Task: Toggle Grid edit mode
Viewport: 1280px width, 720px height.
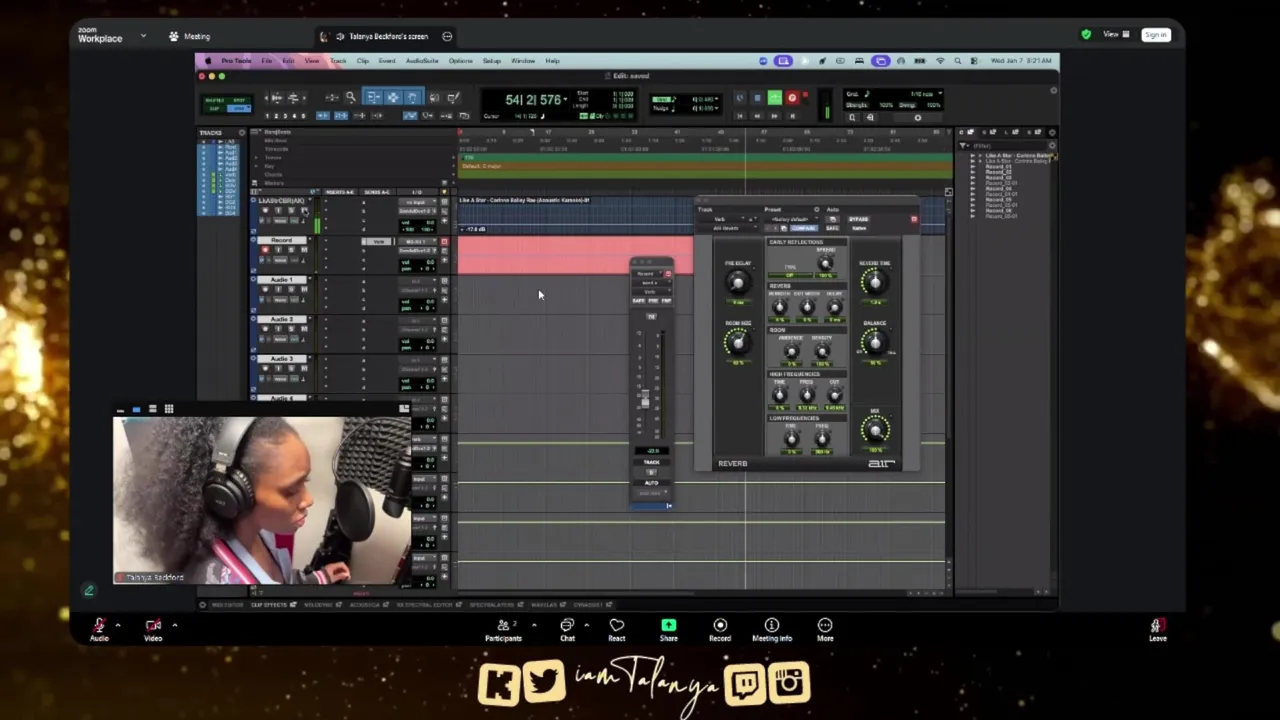Action: click(x=239, y=108)
